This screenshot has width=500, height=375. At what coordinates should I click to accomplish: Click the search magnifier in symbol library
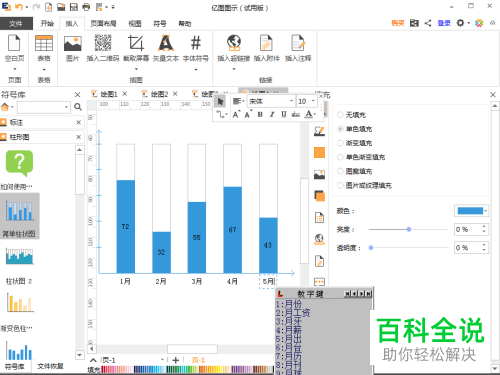[78, 107]
